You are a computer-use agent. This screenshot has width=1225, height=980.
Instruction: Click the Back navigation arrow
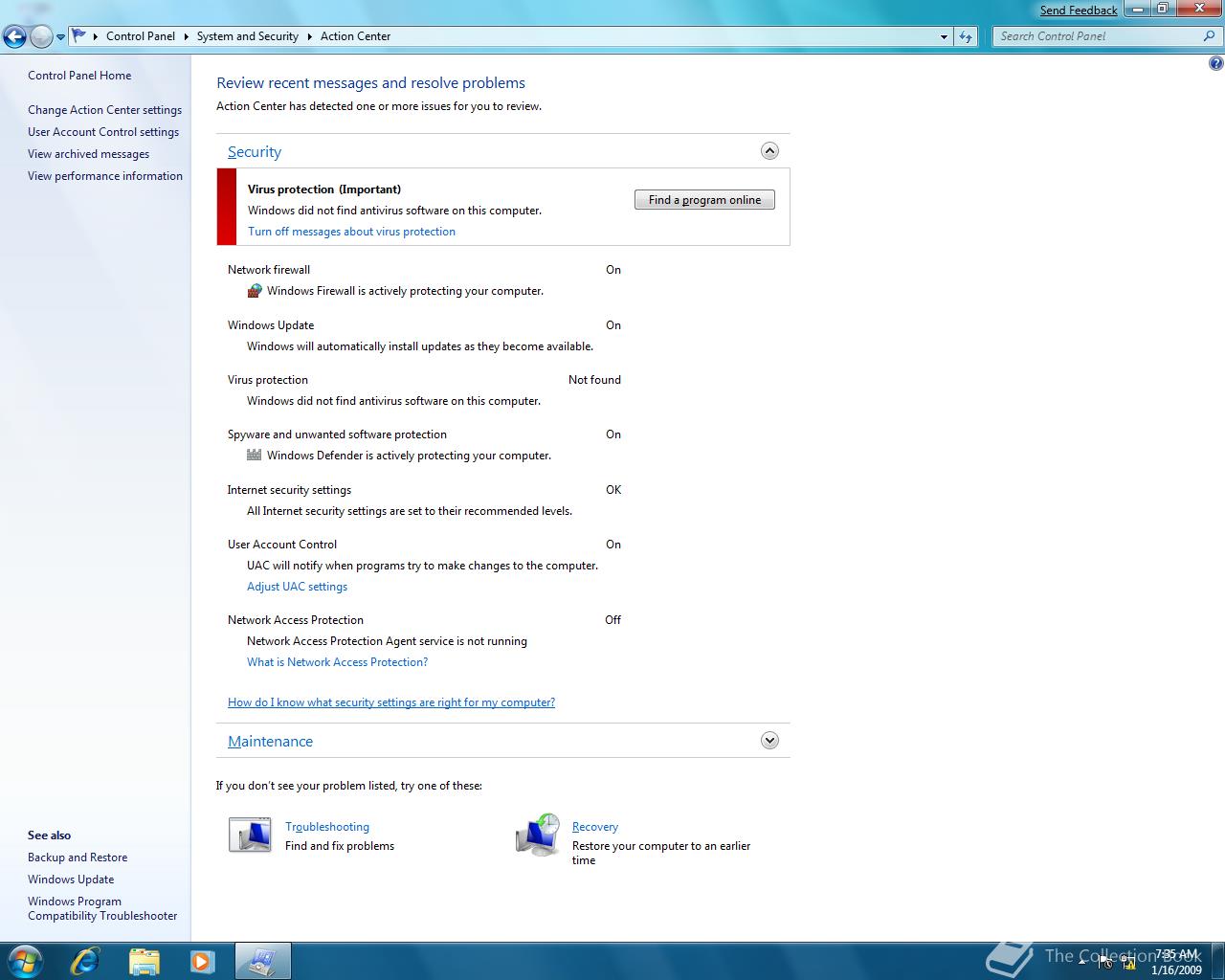[15, 37]
